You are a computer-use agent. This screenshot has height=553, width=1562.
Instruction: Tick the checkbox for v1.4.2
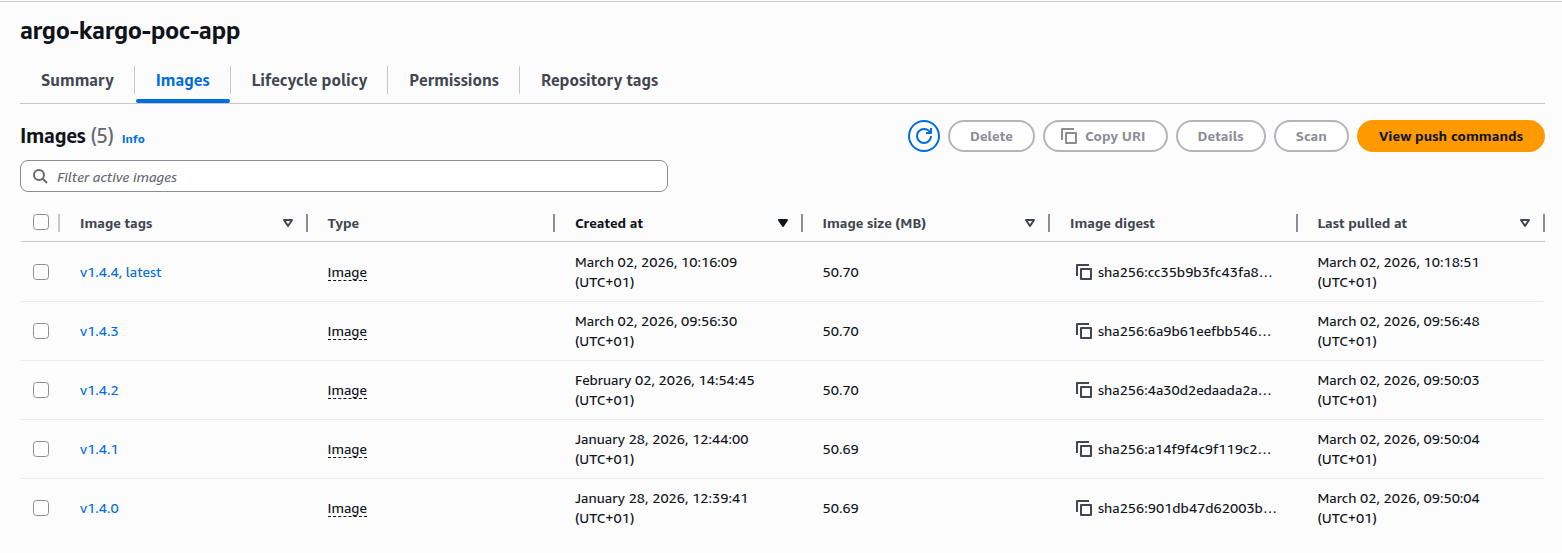pos(41,390)
